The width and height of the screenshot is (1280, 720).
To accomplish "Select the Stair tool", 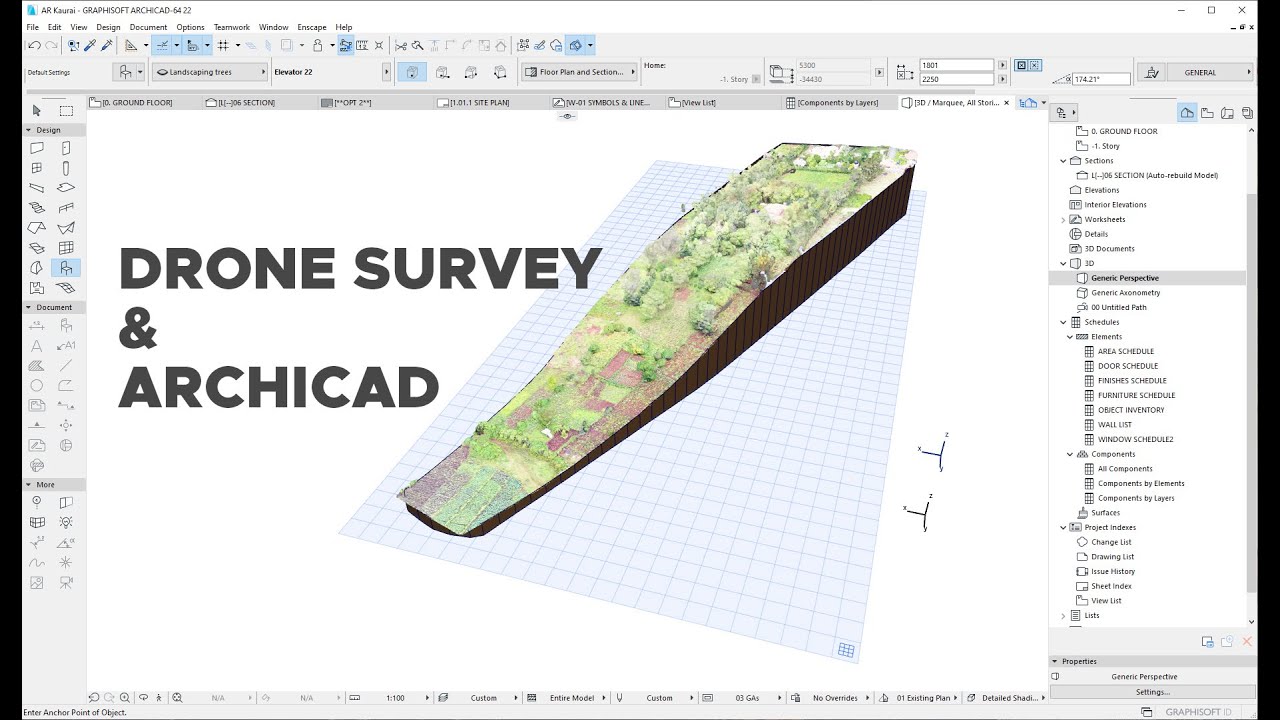I will [37, 208].
